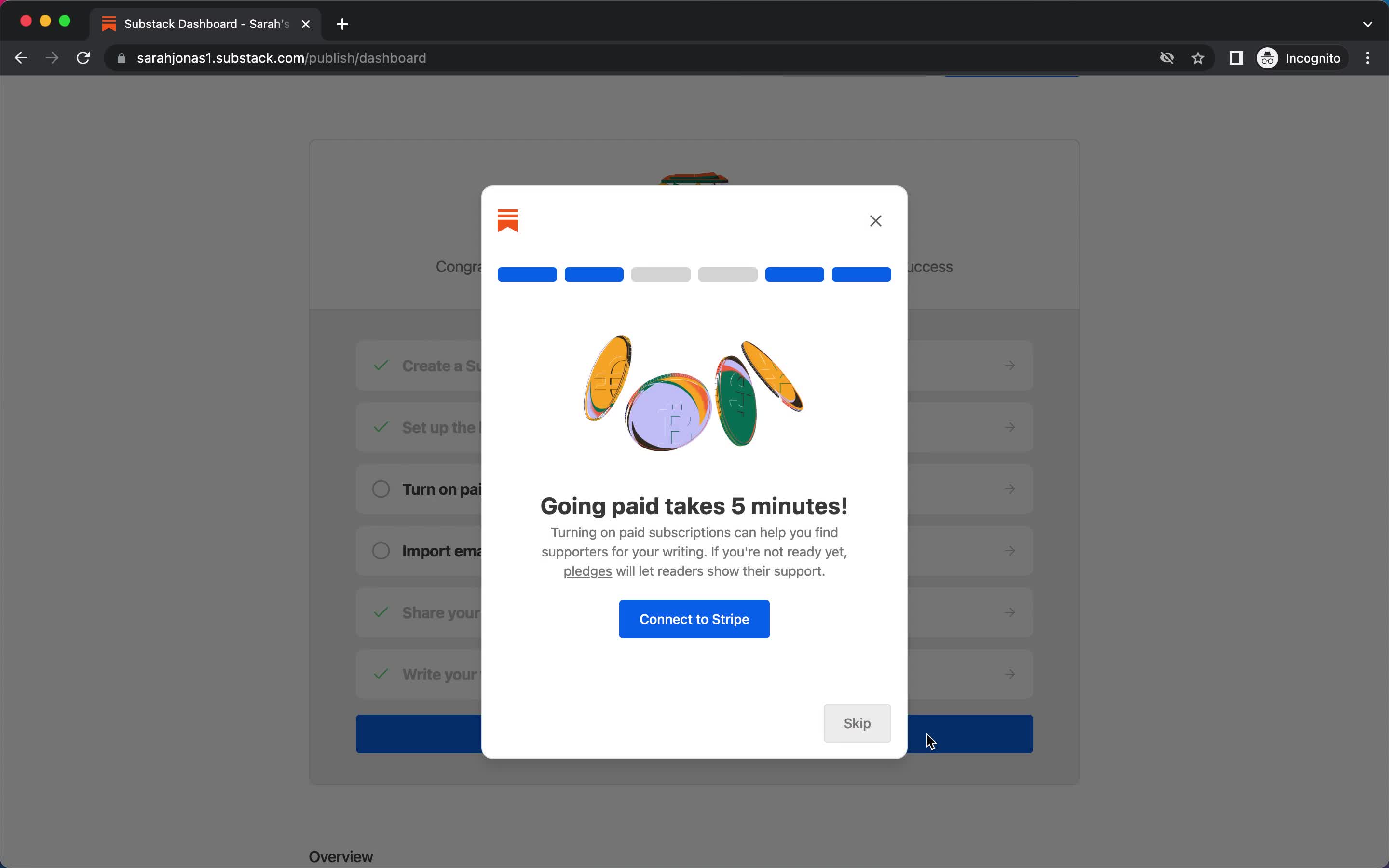Click the browser bookmark star icon
The width and height of the screenshot is (1389, 868).
click(x=1199, y=58)
